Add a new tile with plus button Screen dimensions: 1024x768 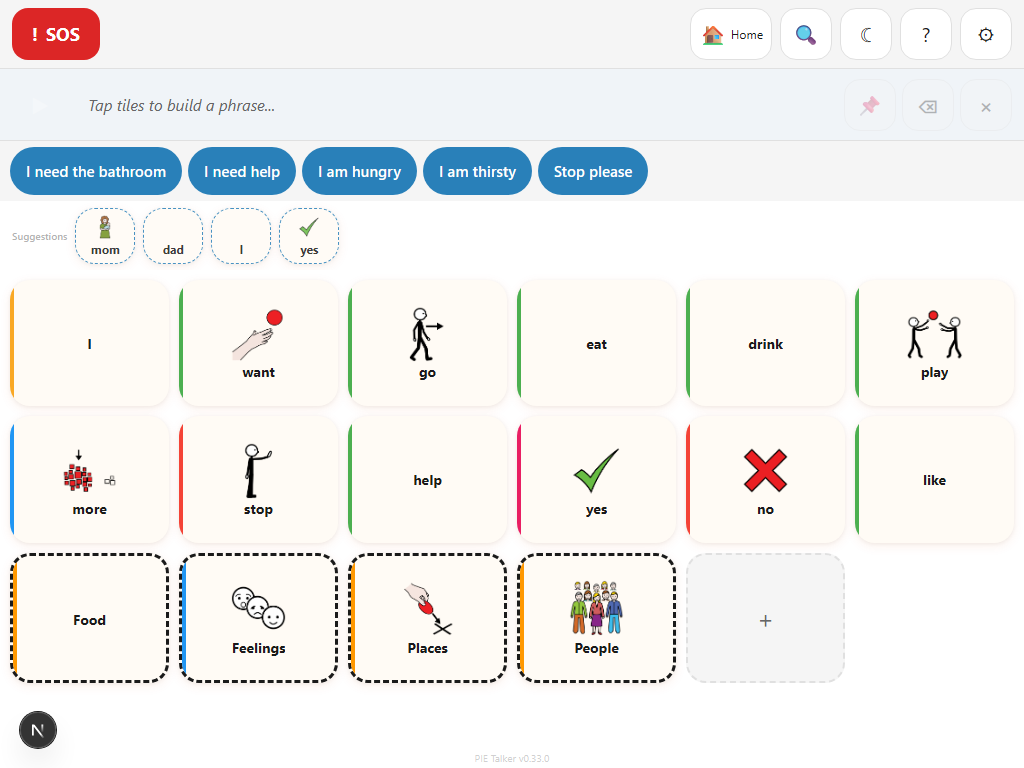point(765,619)
